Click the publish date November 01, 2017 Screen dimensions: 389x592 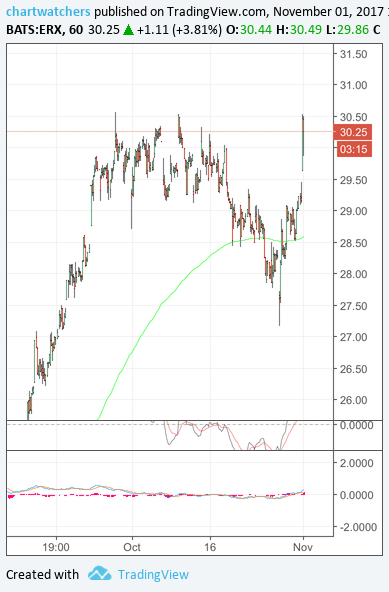tap(328, 11)
